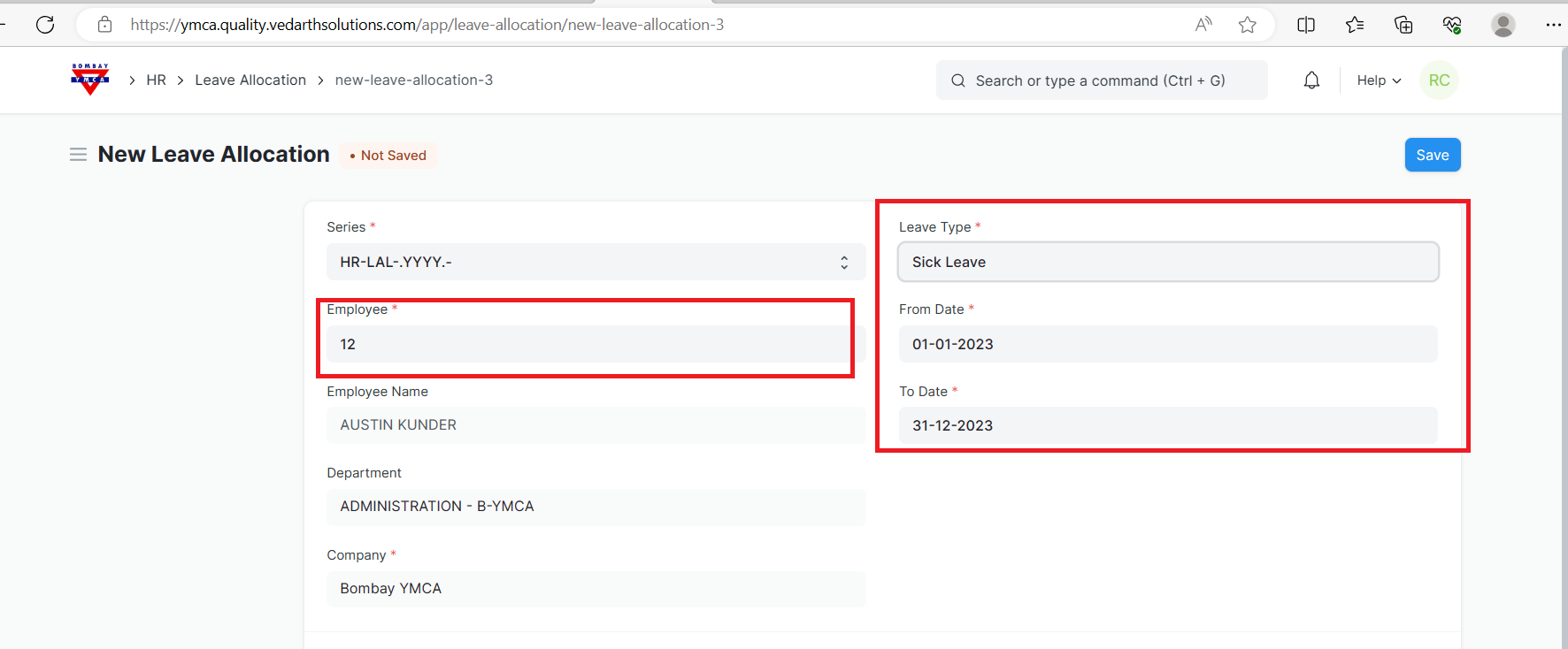Image resolution: width=1568 pixels, height=649 pixels.
Task: Go to HR breadcrumb
Action: 156,80
